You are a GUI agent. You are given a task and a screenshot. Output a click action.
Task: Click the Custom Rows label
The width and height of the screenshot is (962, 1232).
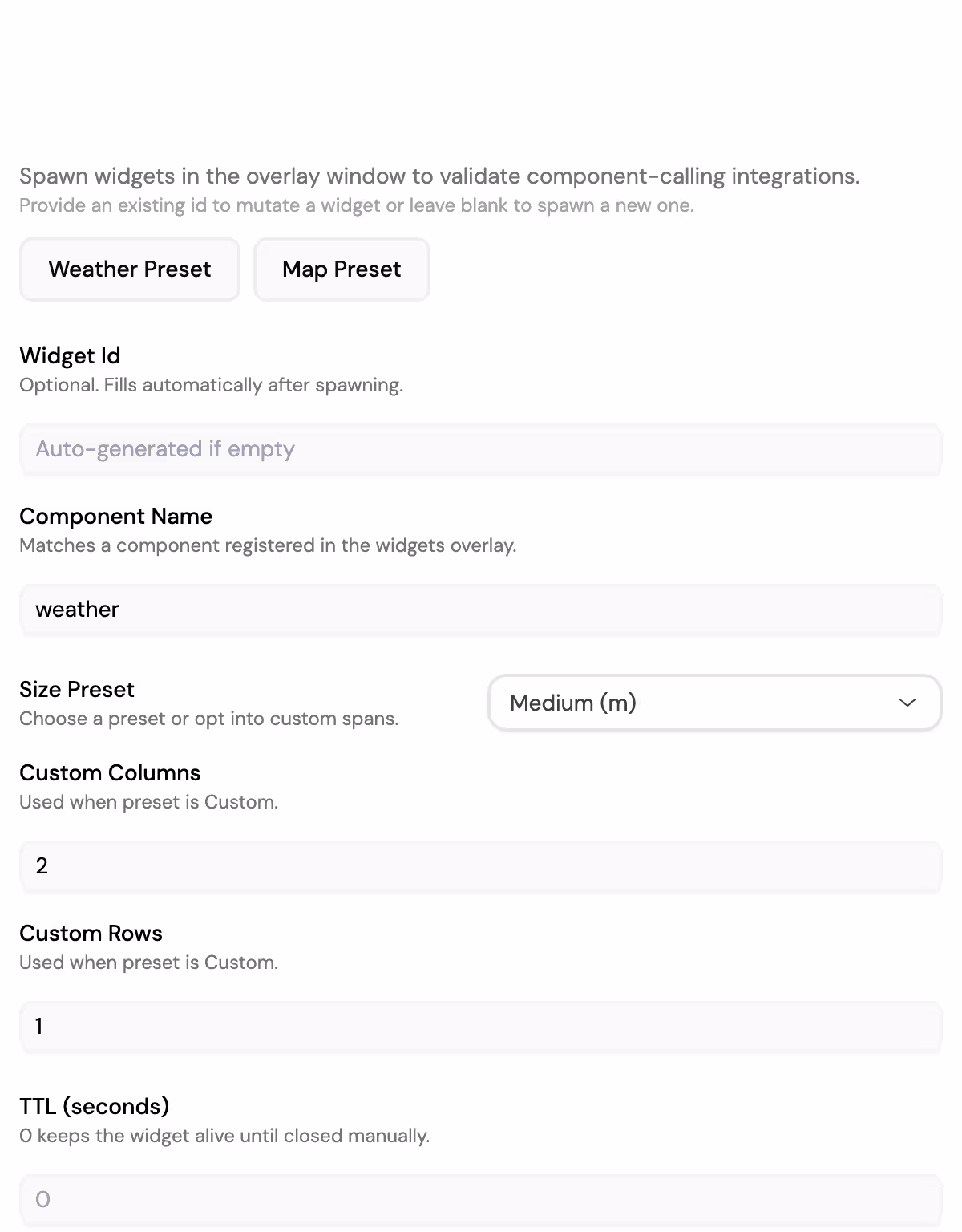click(x=91, y=934)
